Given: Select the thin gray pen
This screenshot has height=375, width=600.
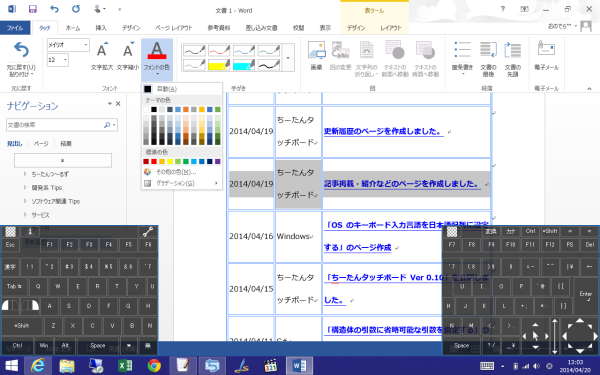Looking at the screenshot, I should tap(194, 65).
